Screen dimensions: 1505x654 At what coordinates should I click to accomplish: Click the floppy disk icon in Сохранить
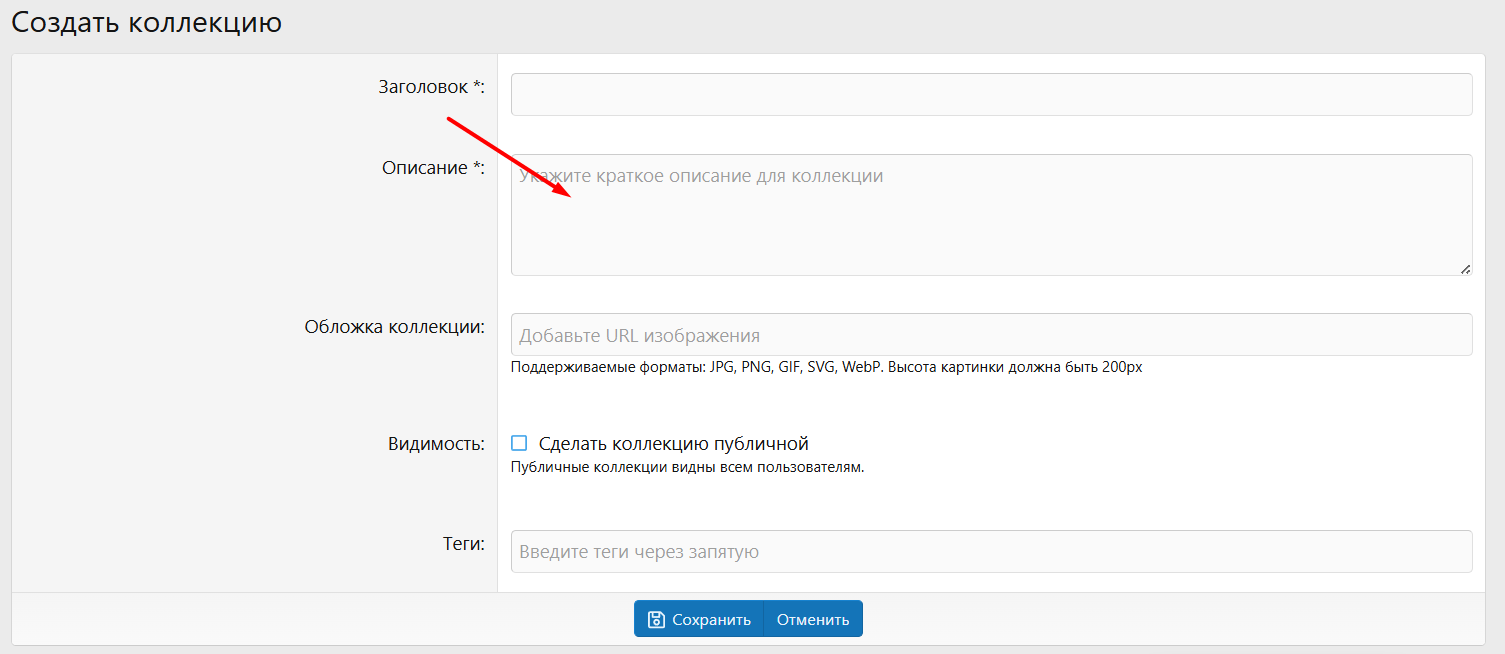656,619
